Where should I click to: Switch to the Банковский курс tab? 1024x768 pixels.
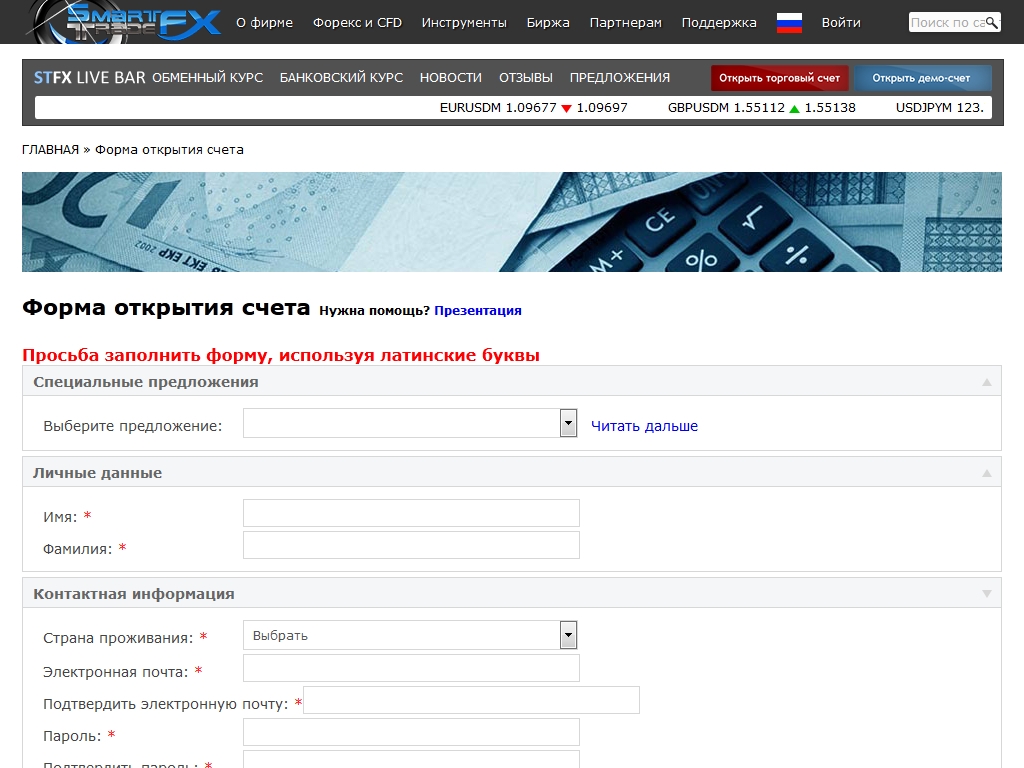coord(341,77)
